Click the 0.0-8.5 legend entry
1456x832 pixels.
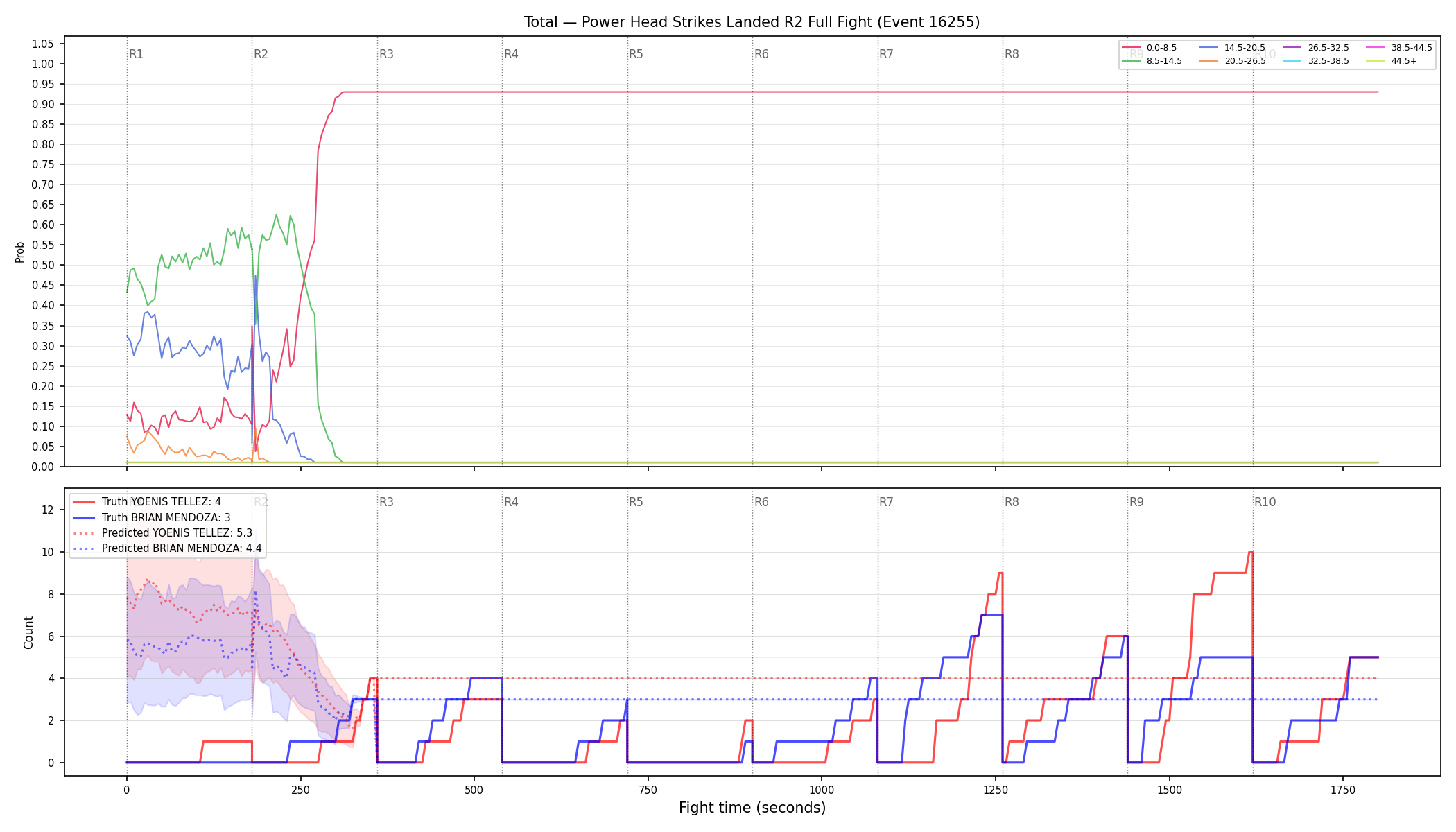coord(1149,48)
